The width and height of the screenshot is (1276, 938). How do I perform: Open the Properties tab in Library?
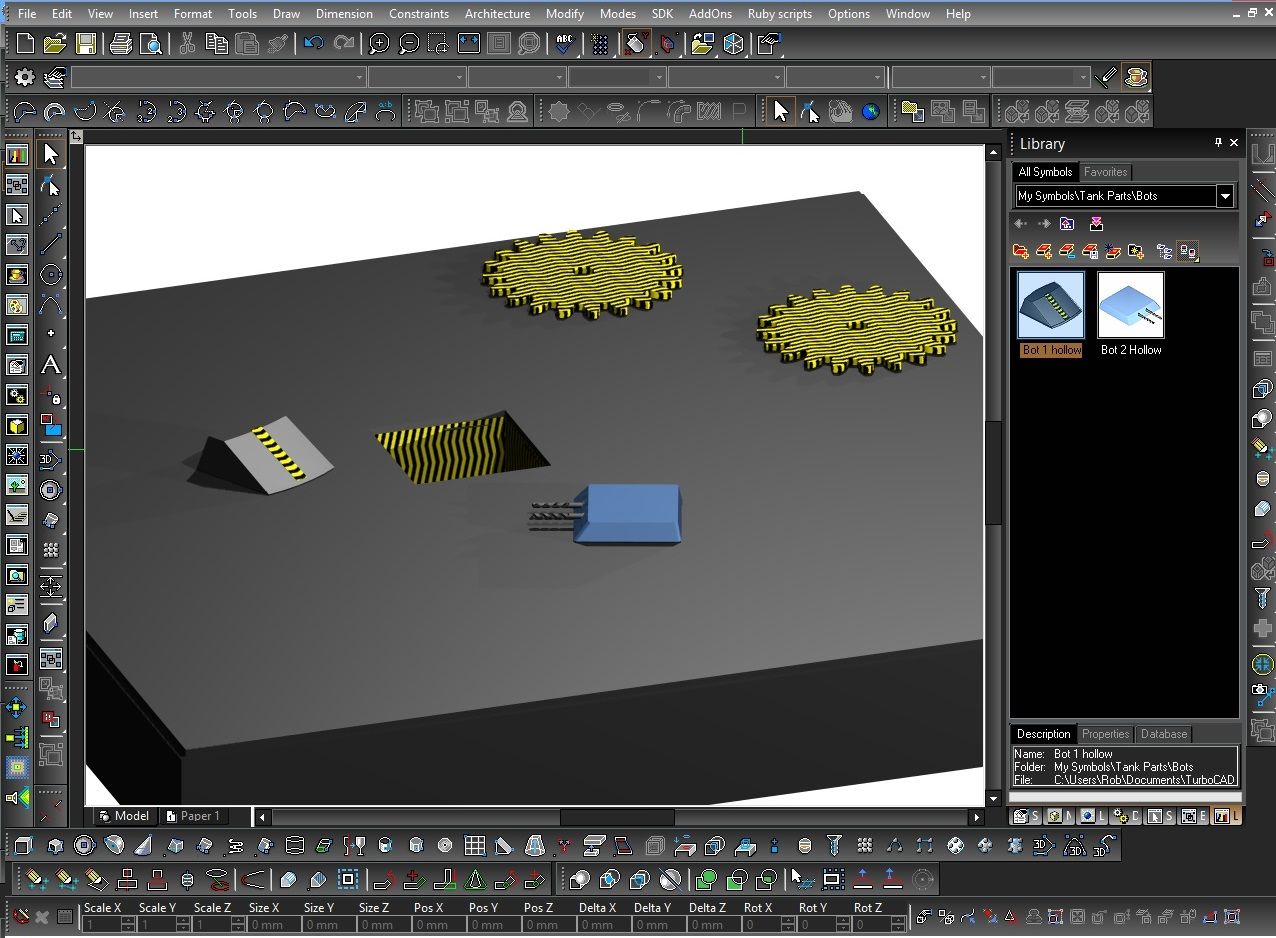(1105, 734)
